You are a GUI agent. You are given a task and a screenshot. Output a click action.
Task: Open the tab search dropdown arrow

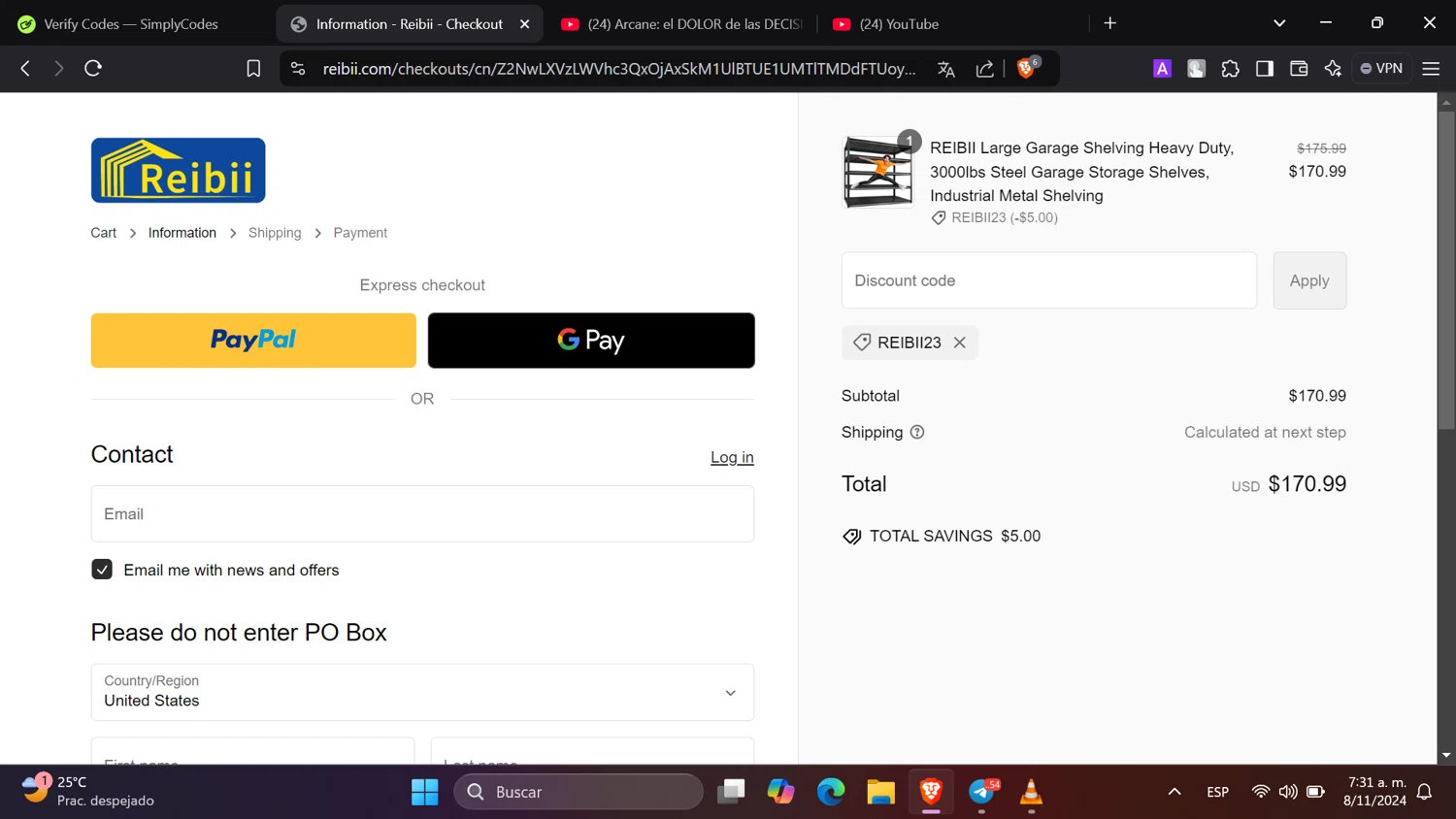pyautogui.click(x=1279, y=23)
